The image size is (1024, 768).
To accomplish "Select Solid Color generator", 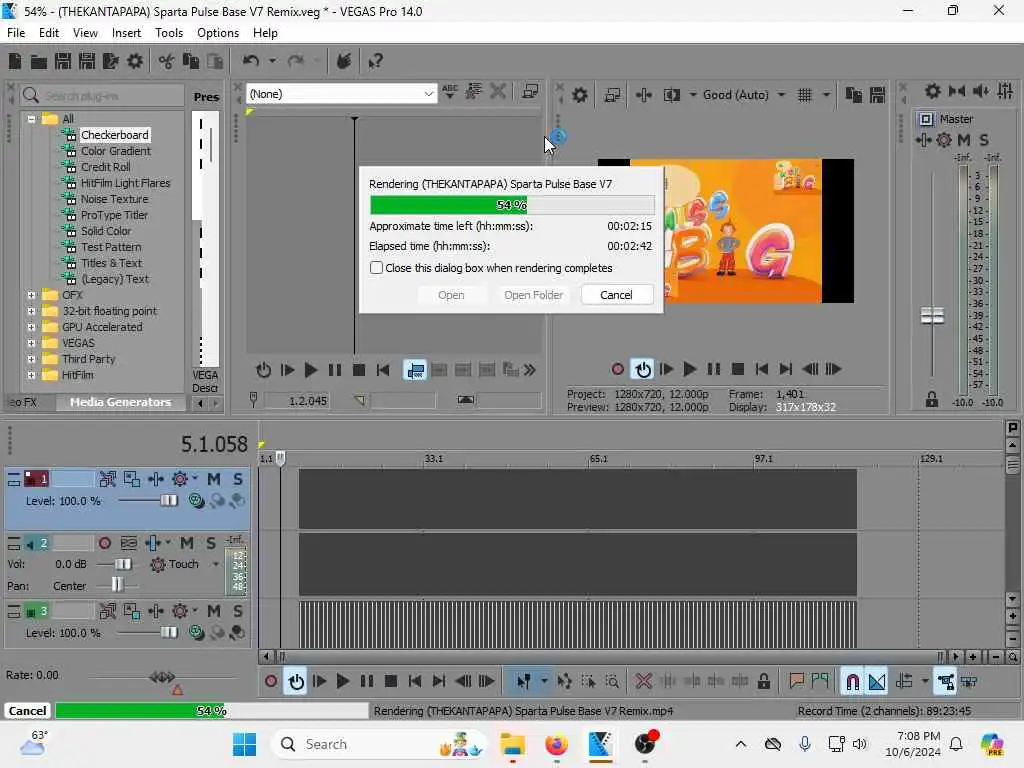I will coord(106,231).
